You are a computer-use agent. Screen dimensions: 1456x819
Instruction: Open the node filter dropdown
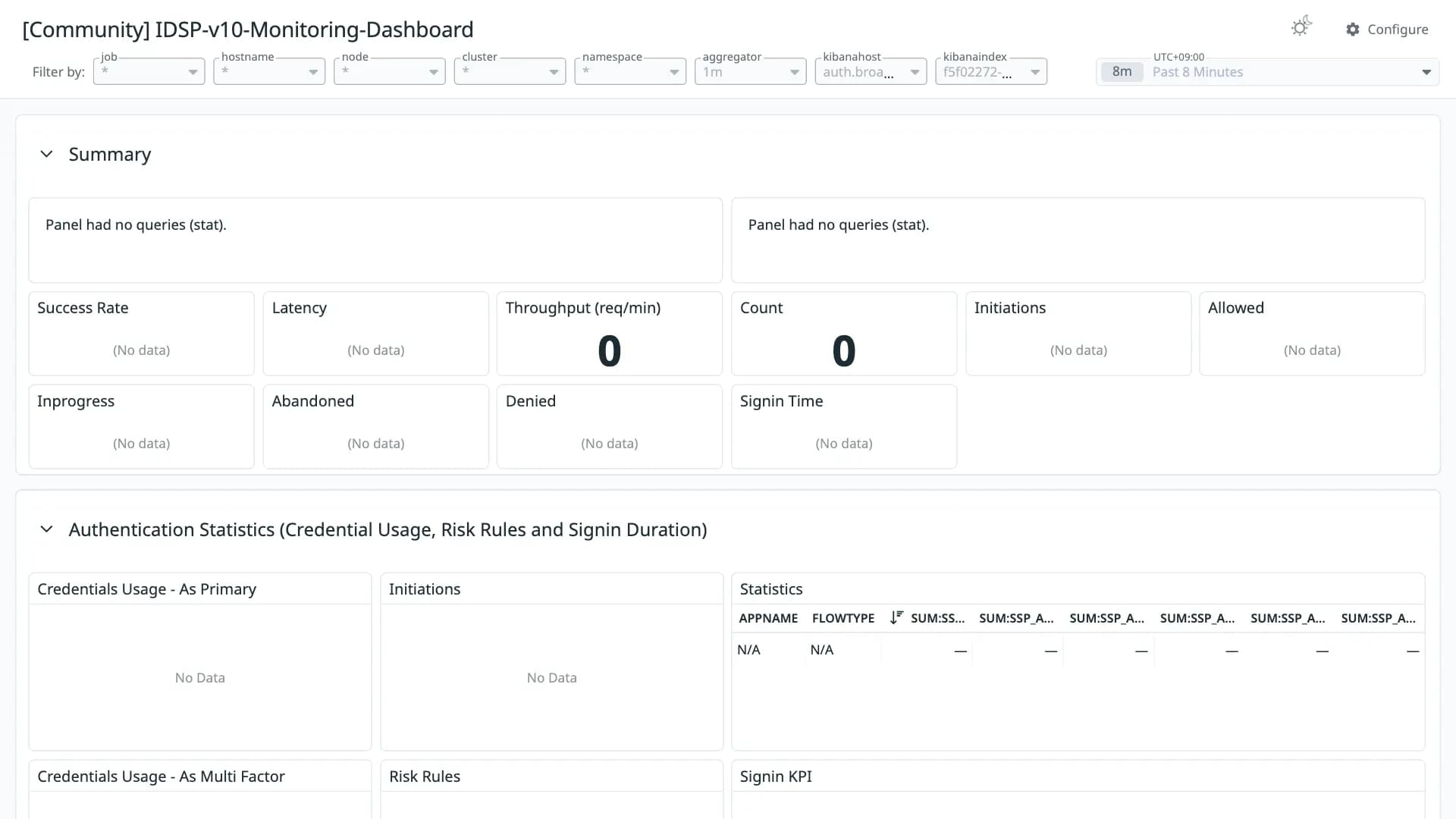(x=390, y=72)
